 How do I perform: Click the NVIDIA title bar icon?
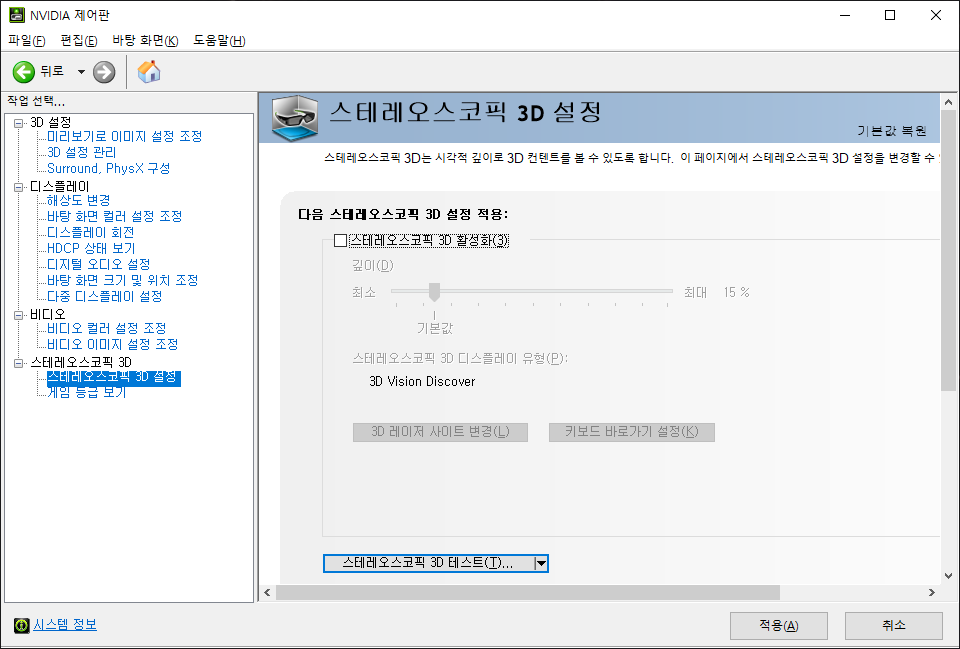pyautogui.click(x=17, y=15)
